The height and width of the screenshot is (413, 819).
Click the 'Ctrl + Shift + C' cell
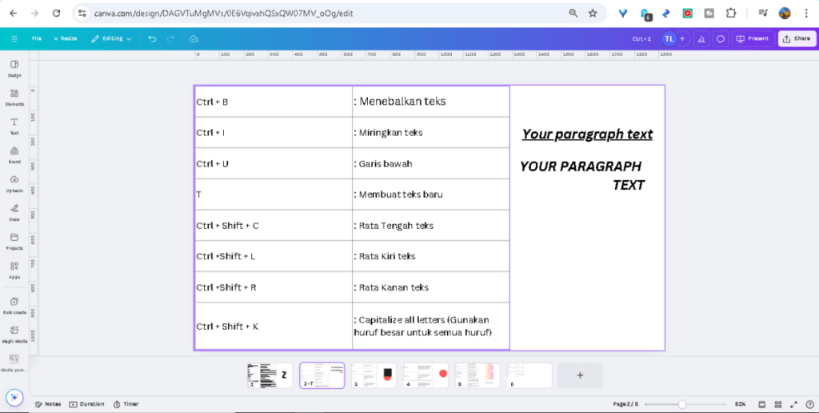(273, 226)
